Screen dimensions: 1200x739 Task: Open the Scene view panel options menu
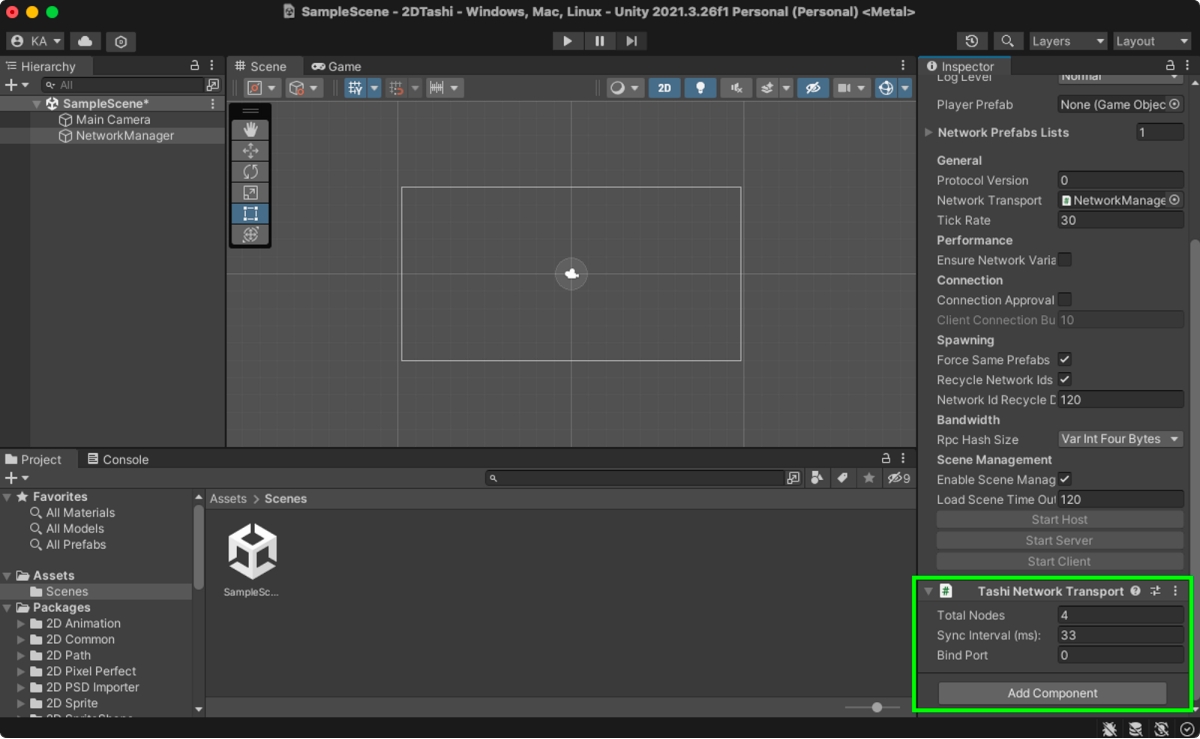pos(903,66)
